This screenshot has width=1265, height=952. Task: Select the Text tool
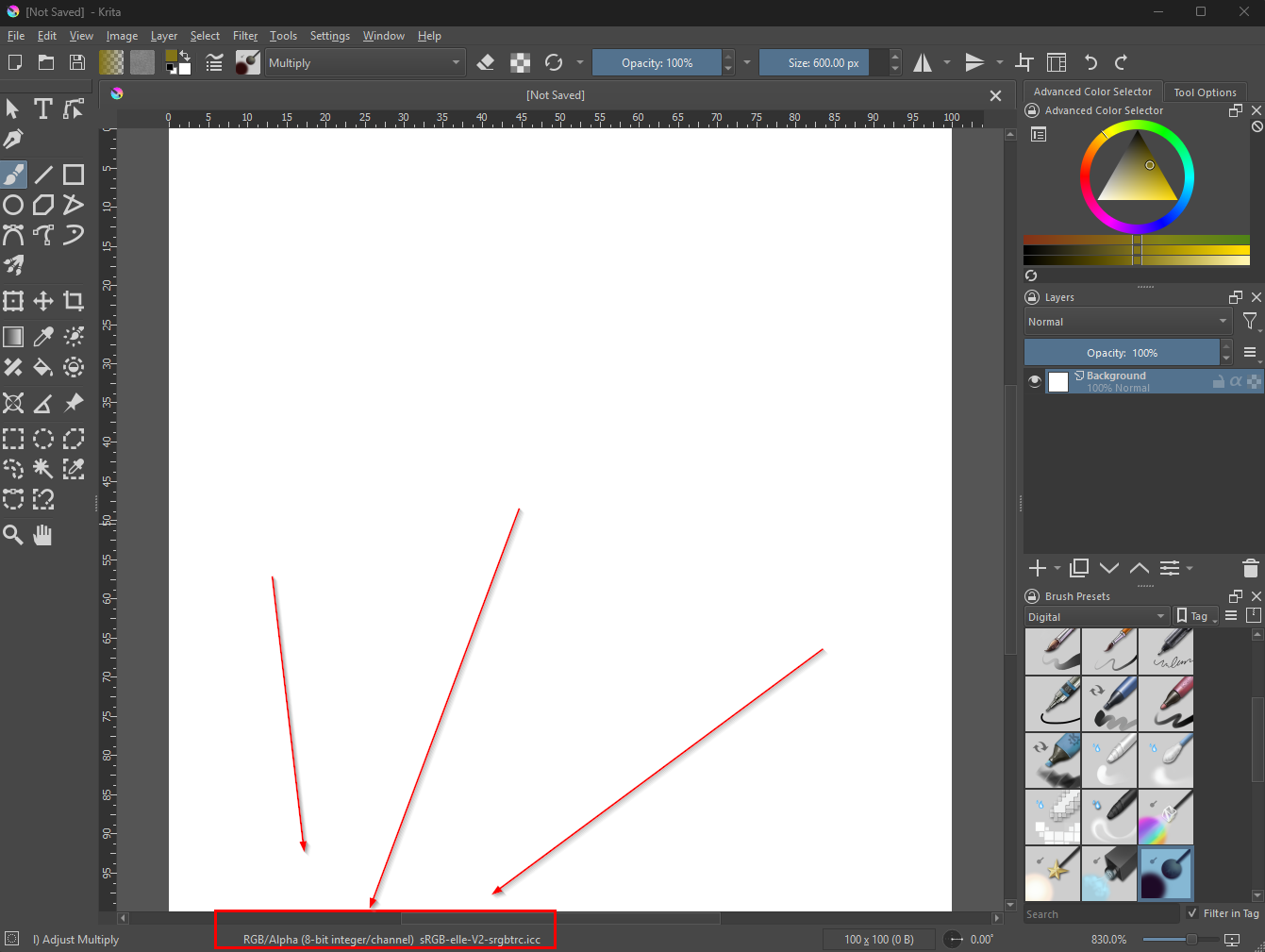pos(42,109)
